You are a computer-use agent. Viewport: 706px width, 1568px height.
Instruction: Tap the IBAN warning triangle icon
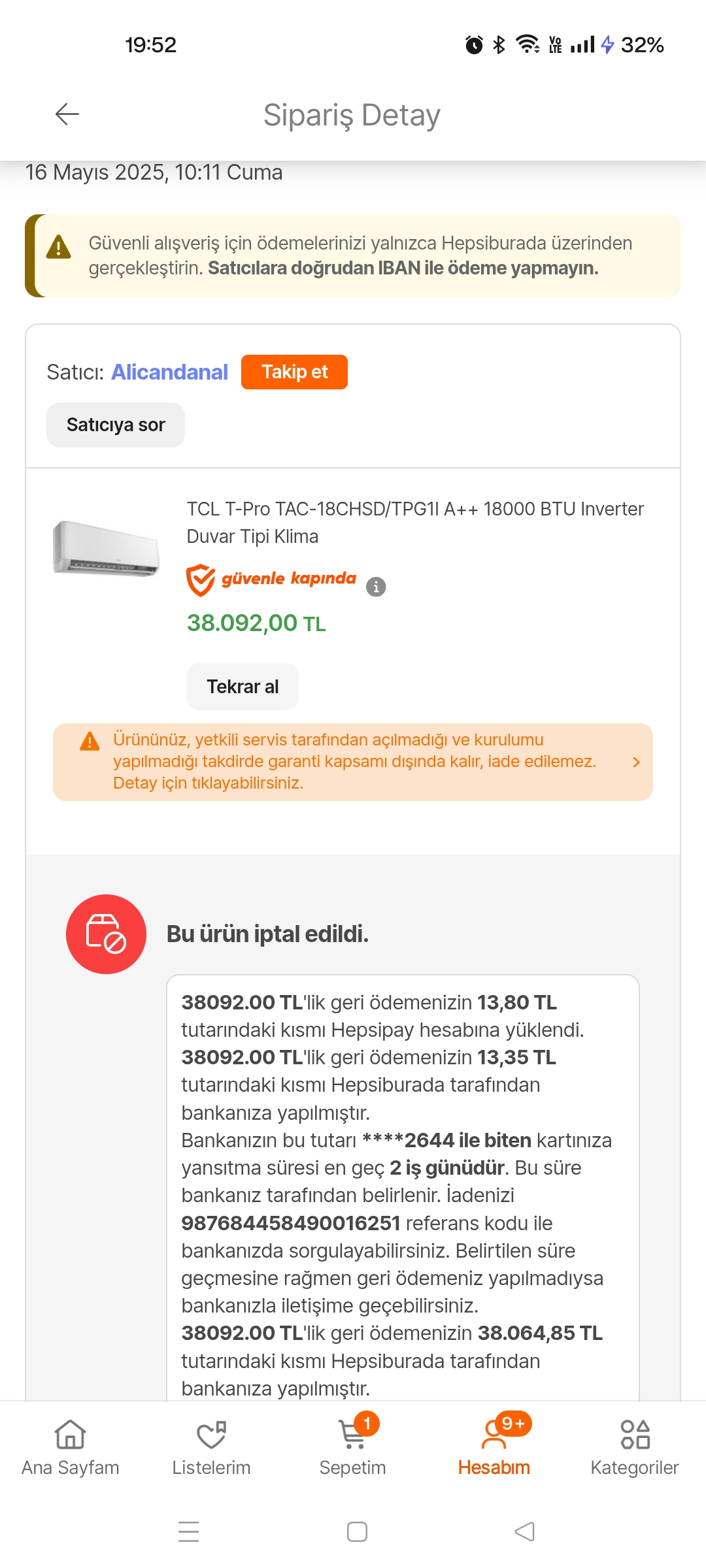(x=59, y=247)
